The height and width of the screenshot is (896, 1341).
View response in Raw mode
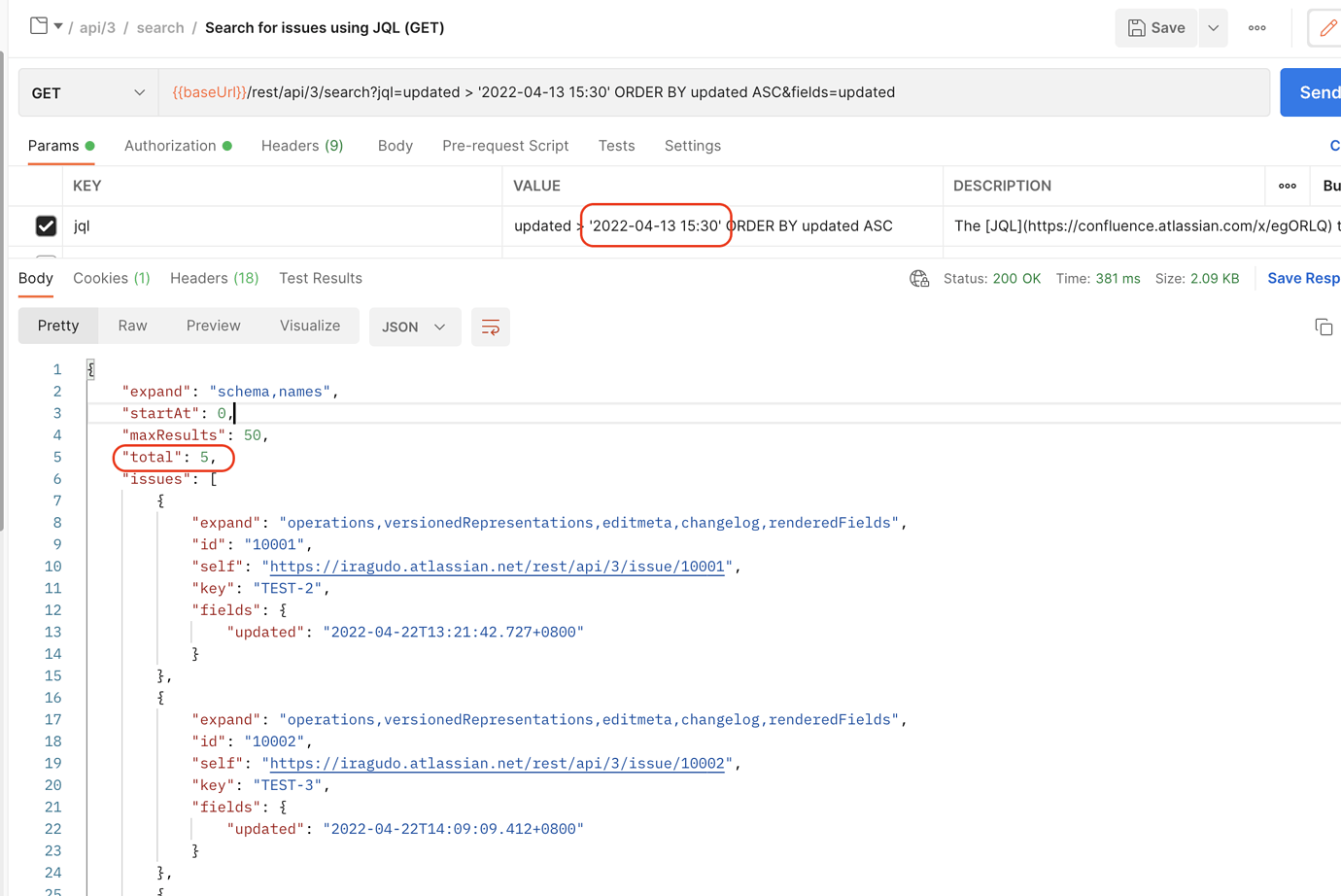coord(132,326)
